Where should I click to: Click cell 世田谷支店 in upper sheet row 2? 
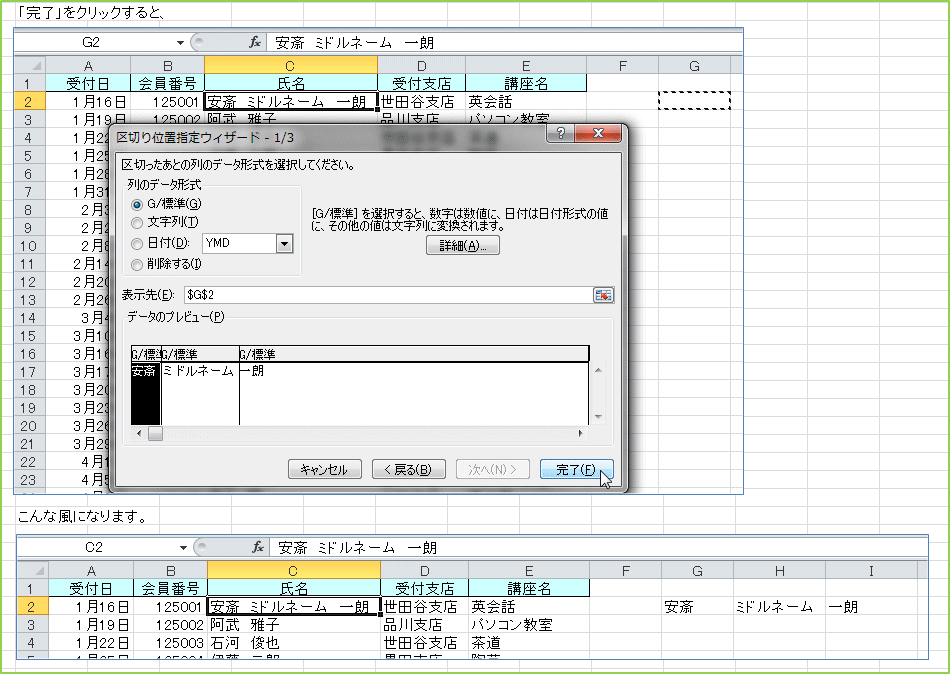422,101
